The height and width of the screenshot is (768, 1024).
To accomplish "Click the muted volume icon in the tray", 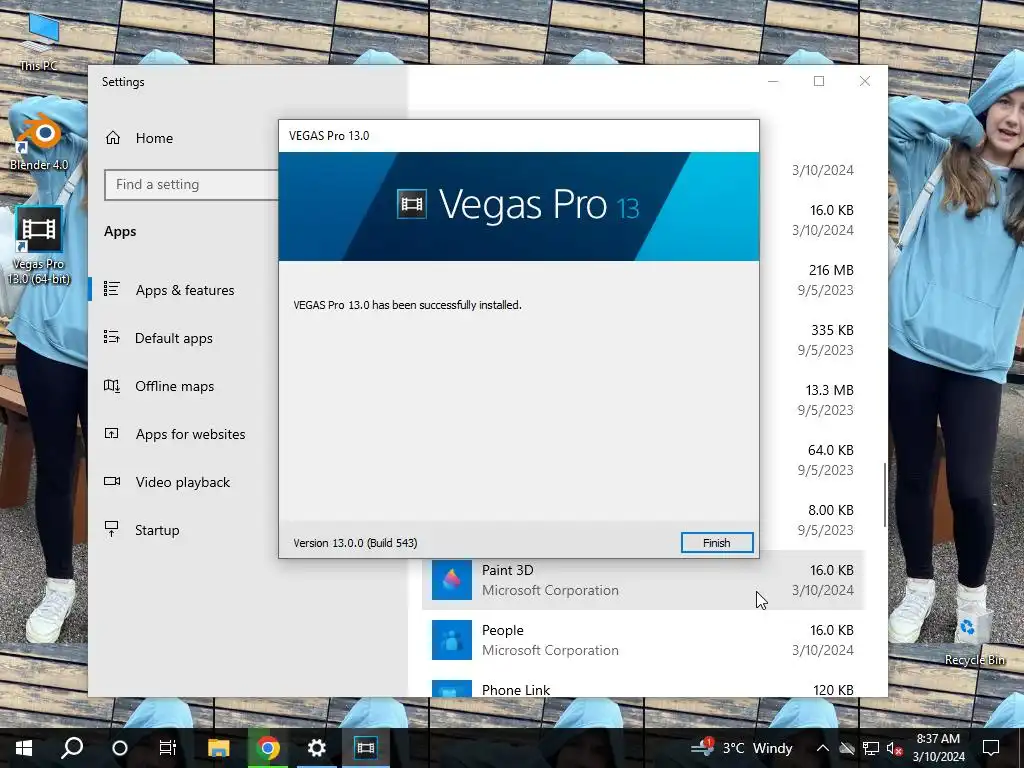I will [x=894, y=748].
